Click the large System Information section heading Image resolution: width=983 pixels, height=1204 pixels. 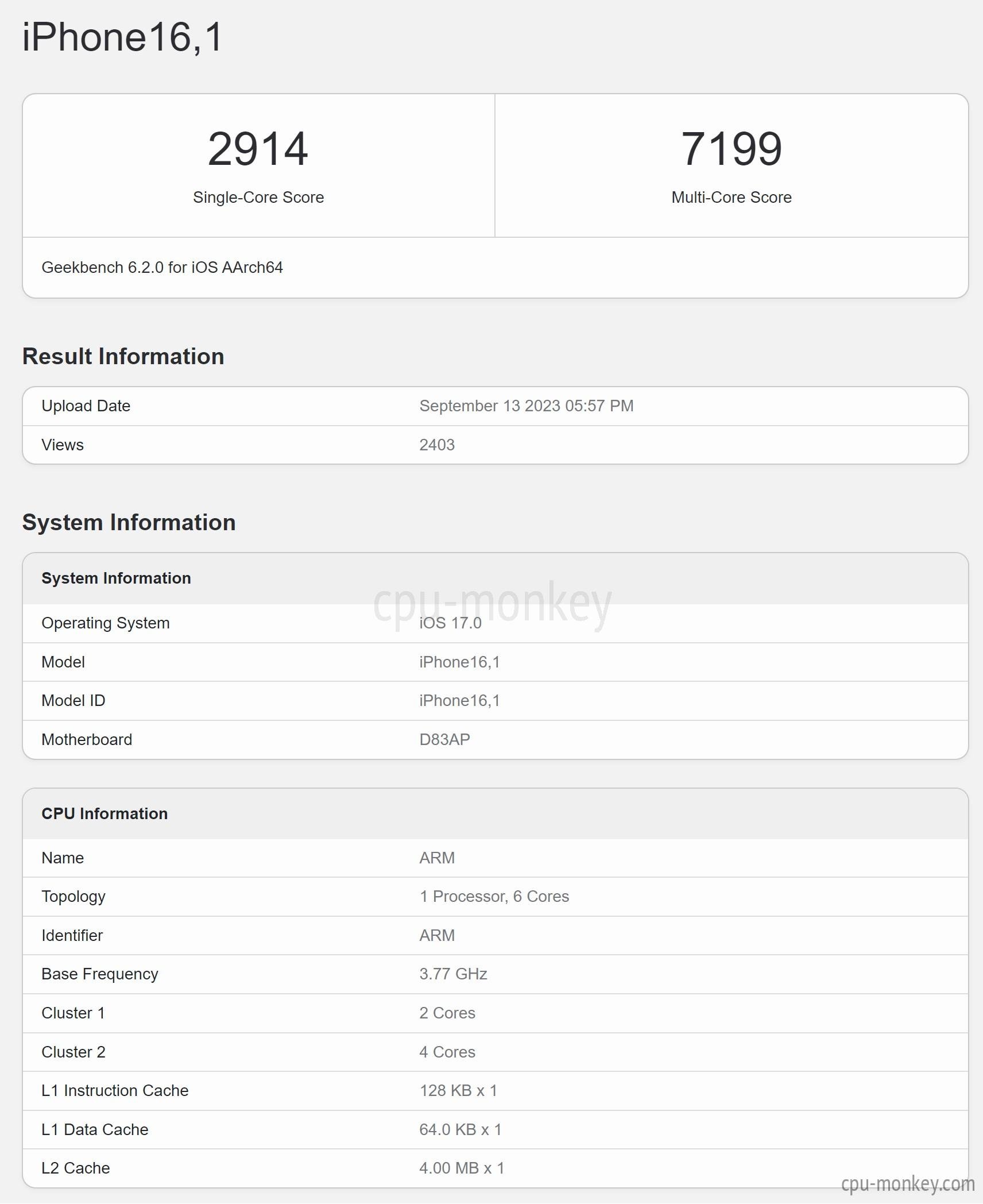pyautogui.click(x=129, y=522)
